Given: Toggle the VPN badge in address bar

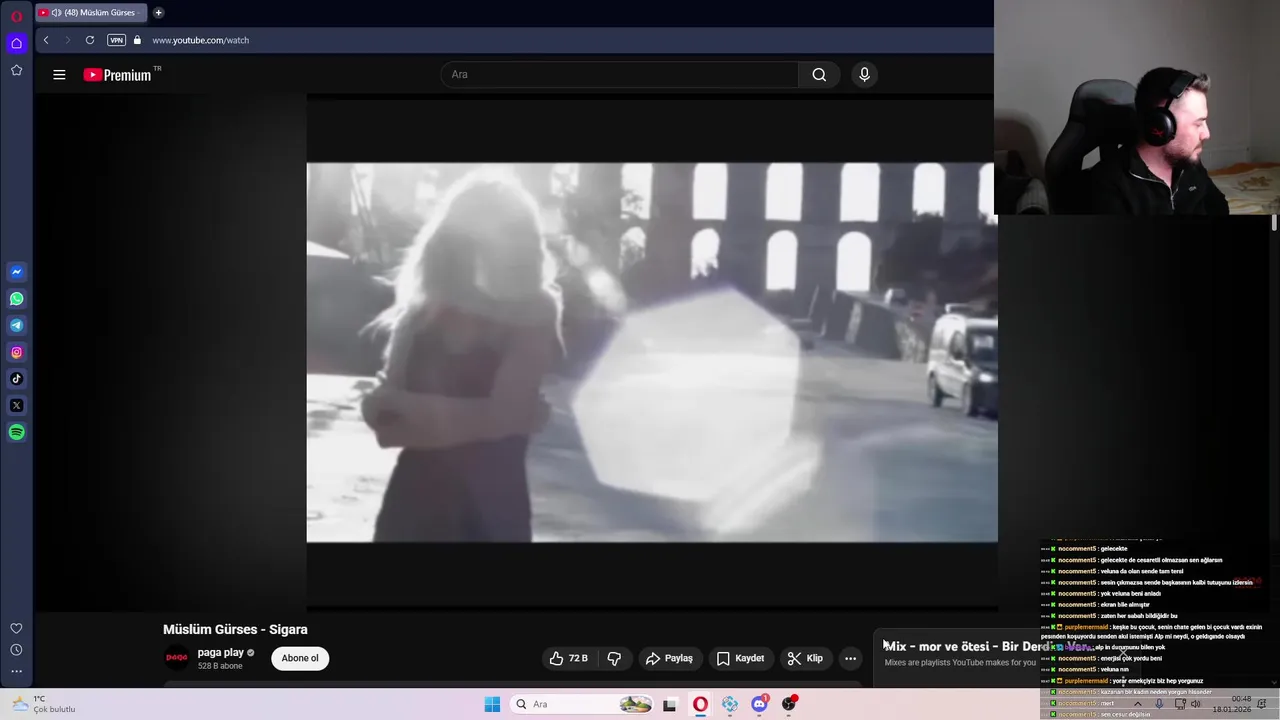Looking at the screenshot, I should tap(117, 40).
